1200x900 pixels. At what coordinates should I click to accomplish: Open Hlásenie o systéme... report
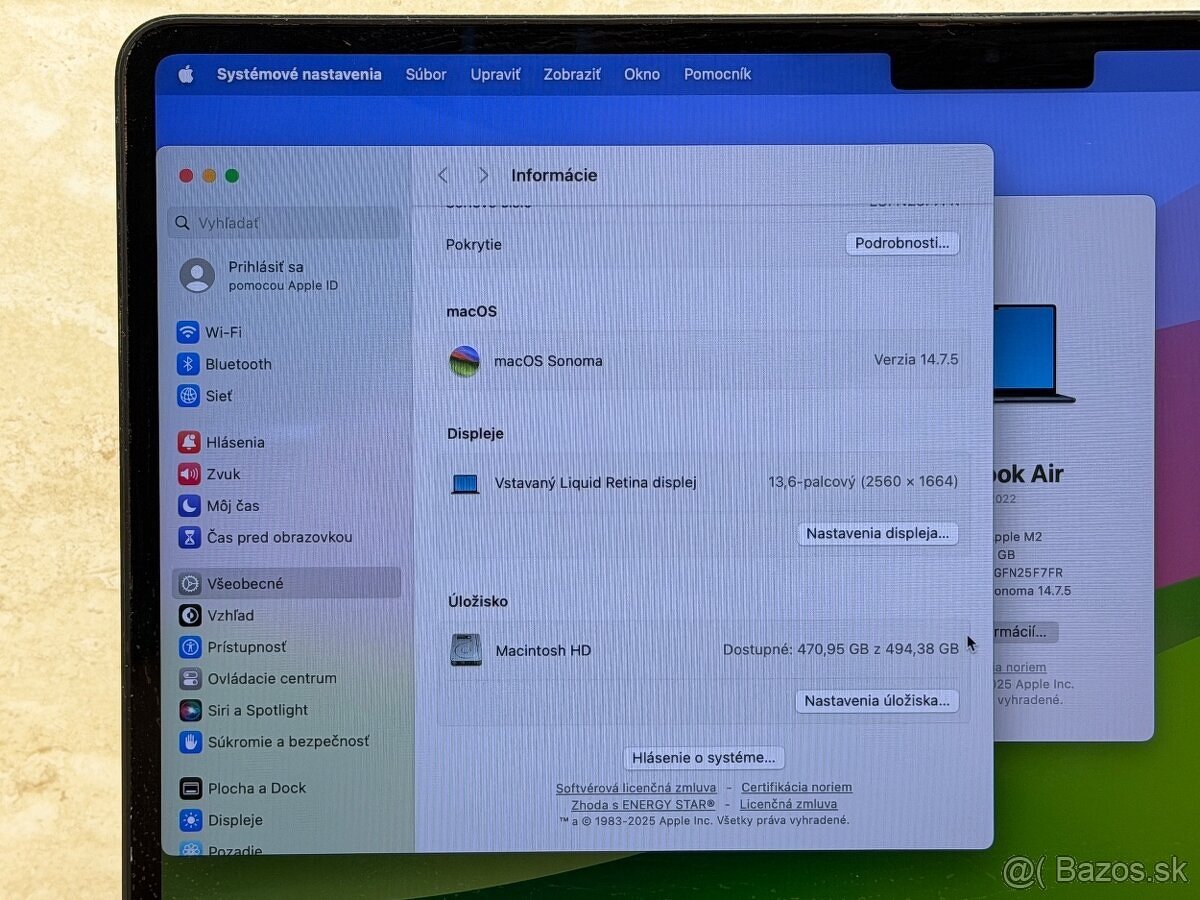click(x=704, y=758)
